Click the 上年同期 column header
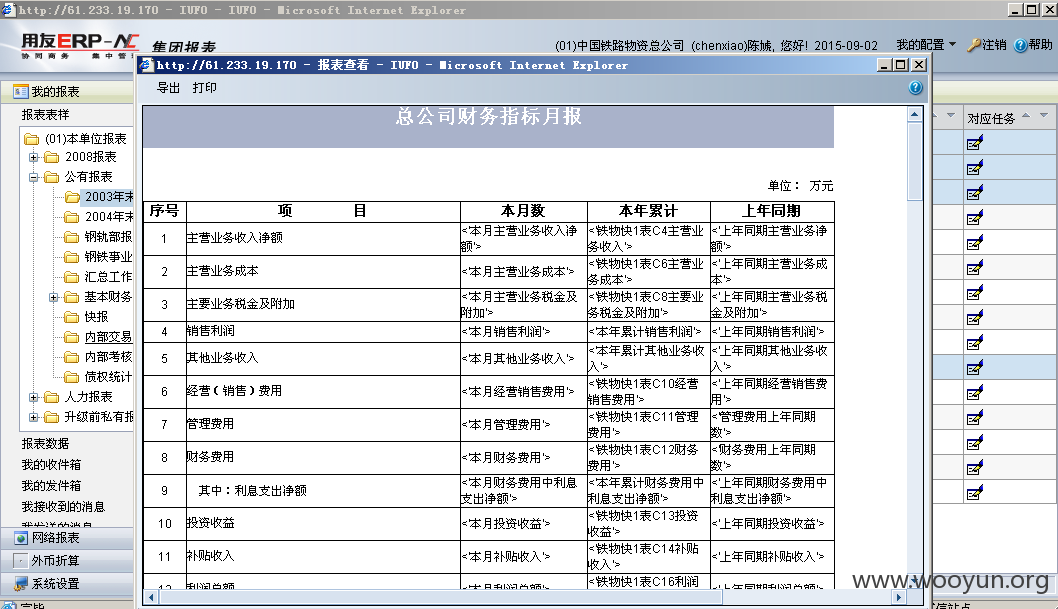The height and width of the screenshot is (609, 1058). (772, 211)
